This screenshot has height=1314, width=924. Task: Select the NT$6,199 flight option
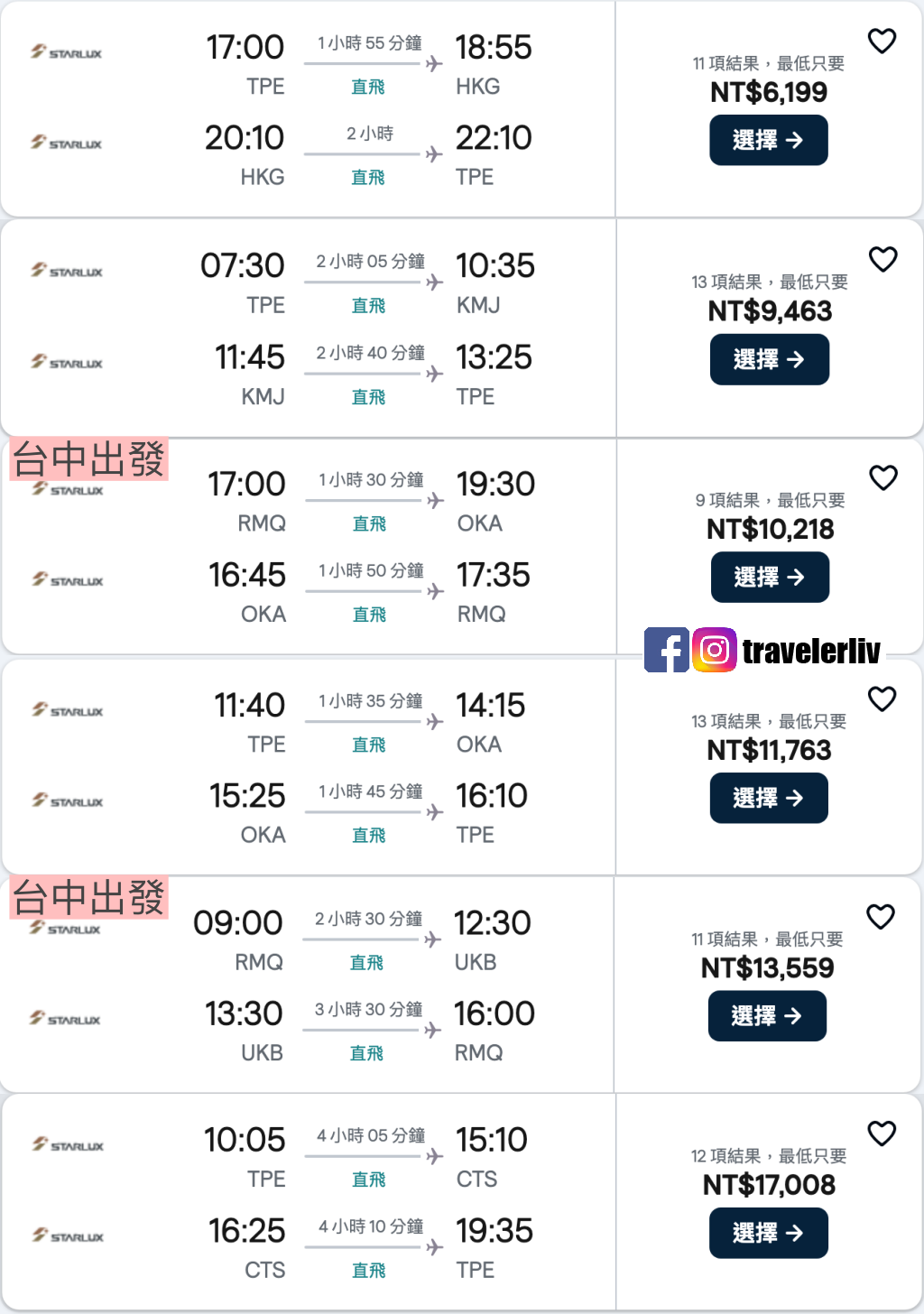(x=769, y=140)
